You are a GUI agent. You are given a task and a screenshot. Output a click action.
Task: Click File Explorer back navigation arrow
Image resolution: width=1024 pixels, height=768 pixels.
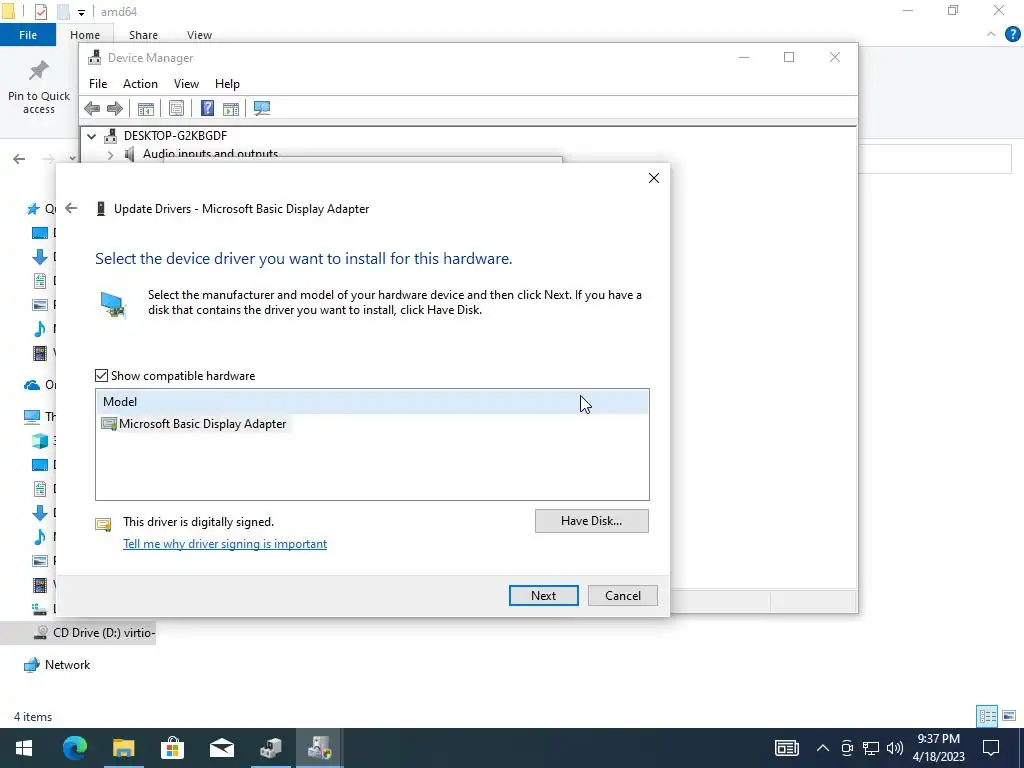click(19, 159)
